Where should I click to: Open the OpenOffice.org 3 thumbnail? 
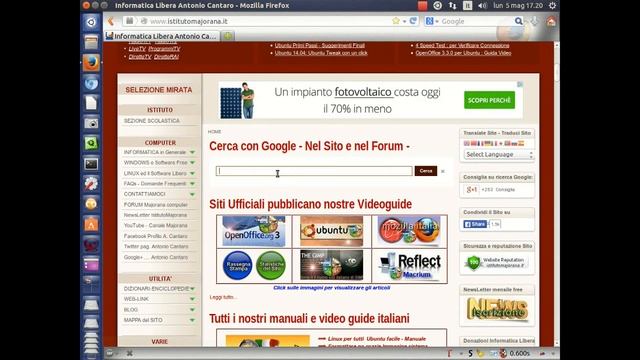[254, 231]
